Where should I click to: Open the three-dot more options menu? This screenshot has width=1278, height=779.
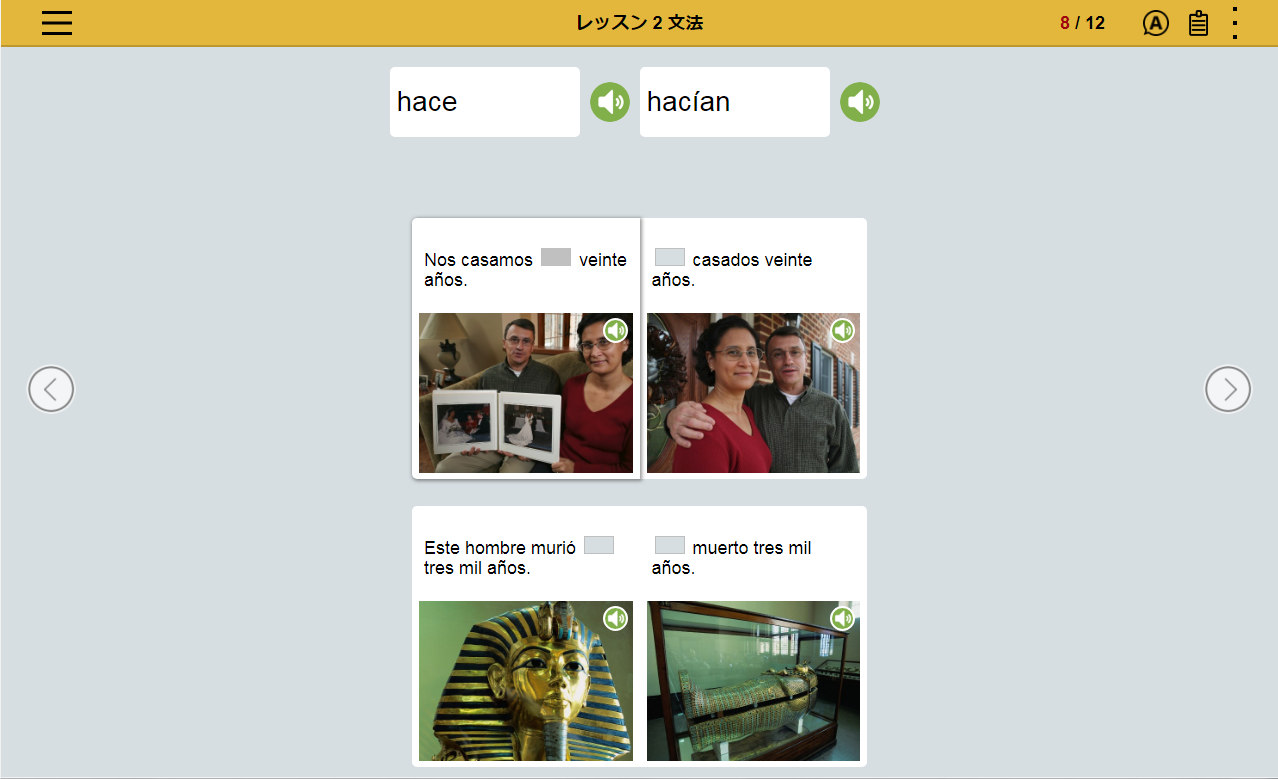(1235, 23)
